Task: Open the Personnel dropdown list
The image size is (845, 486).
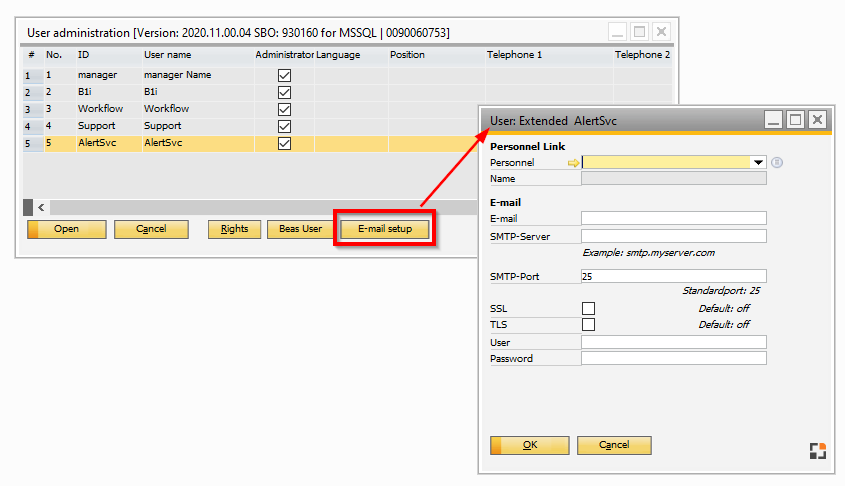Action: pos(759,162)
